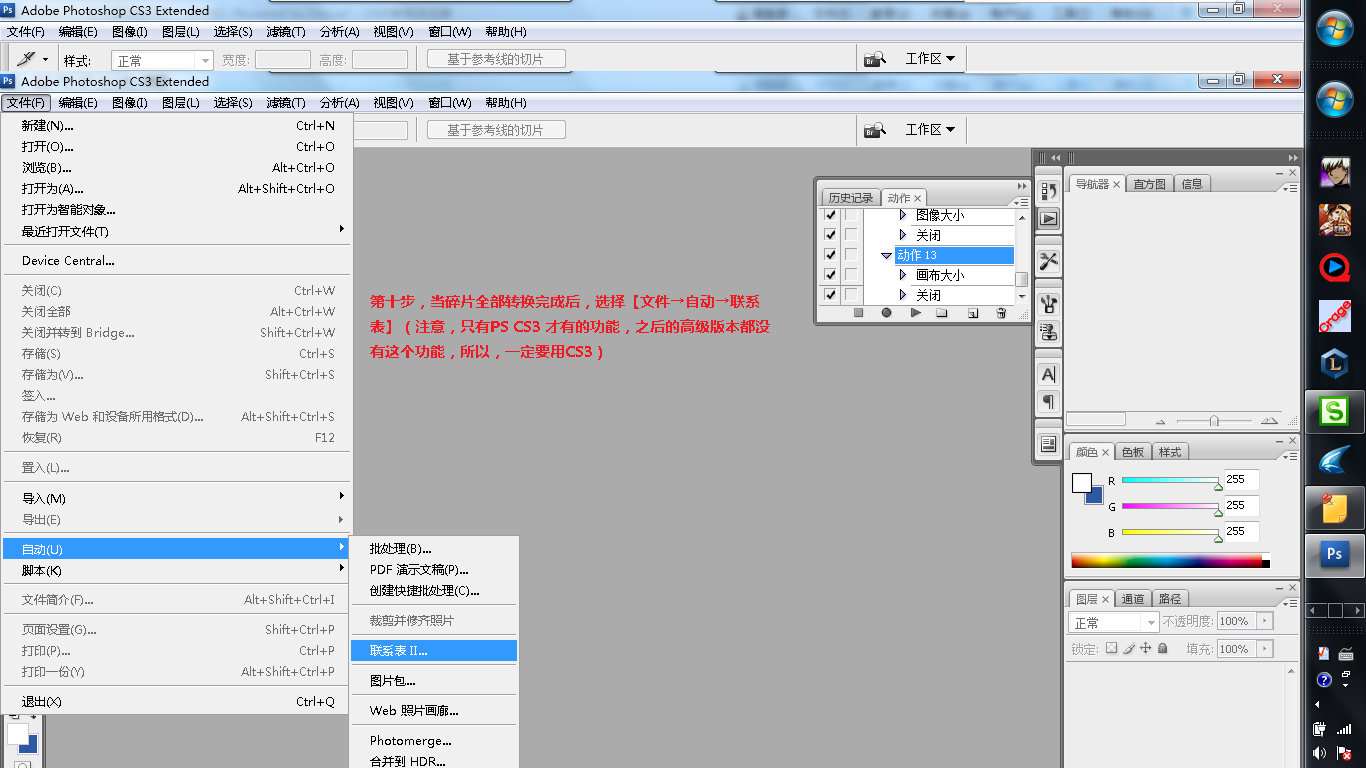1366x768 pixels.
Task: Open the Layer Comps dock icon
Action: click(1049, 444)
